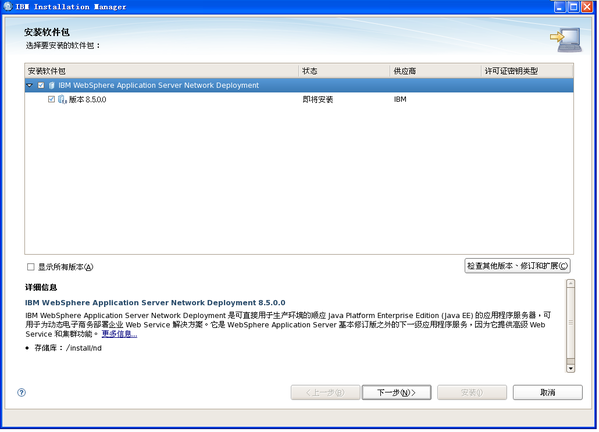Click the IBM Installation Manager title icon
This screenshot has width=599, height=432.
tap(8, 6)
